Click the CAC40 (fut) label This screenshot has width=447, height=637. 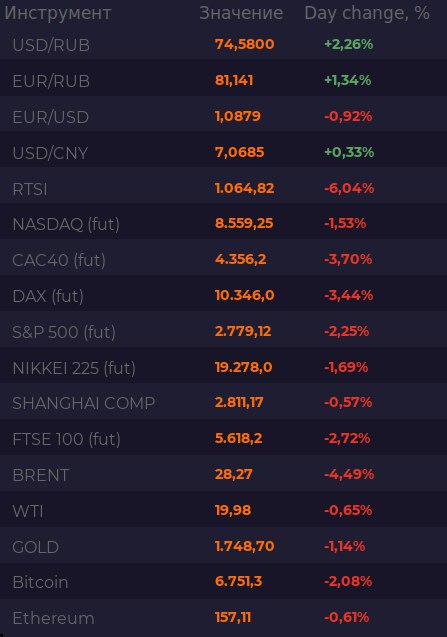pos(59,260)
